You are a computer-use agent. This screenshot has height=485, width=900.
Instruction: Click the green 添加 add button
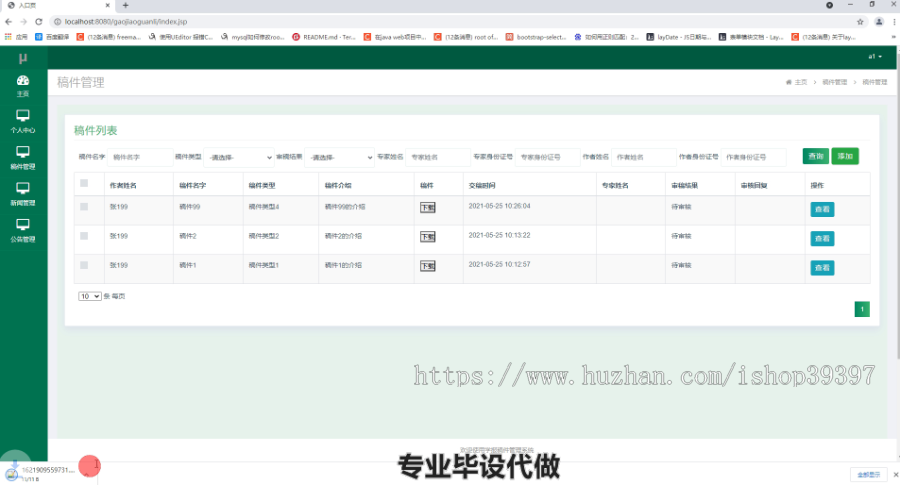pyautogui.click(x=845, y=156)
